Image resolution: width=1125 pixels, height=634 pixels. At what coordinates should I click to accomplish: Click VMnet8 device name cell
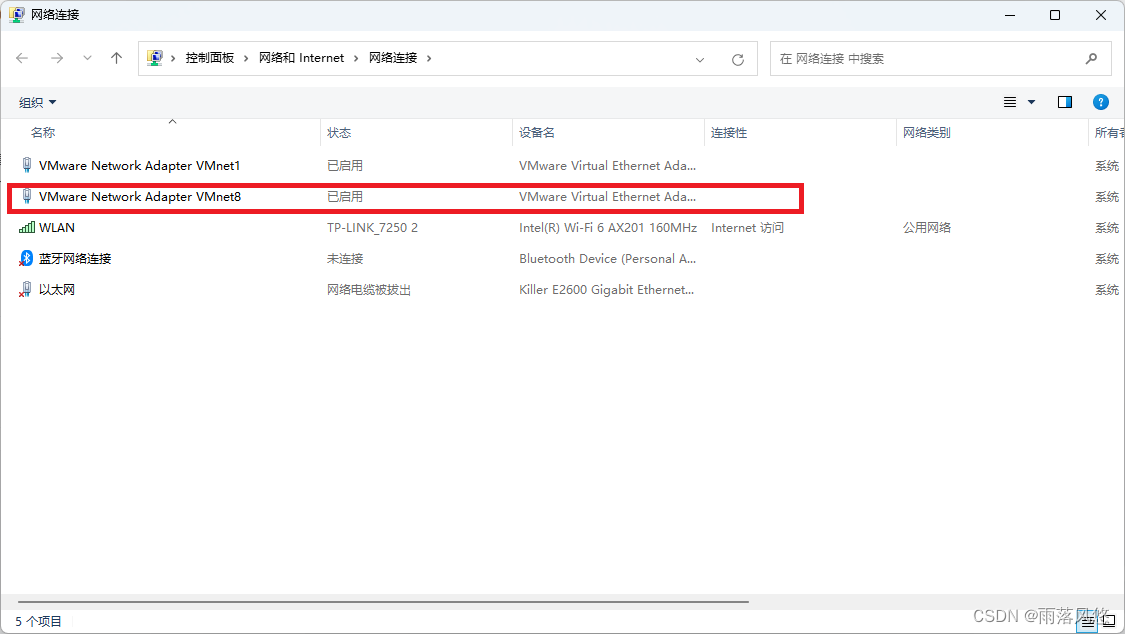coord(607,197)
